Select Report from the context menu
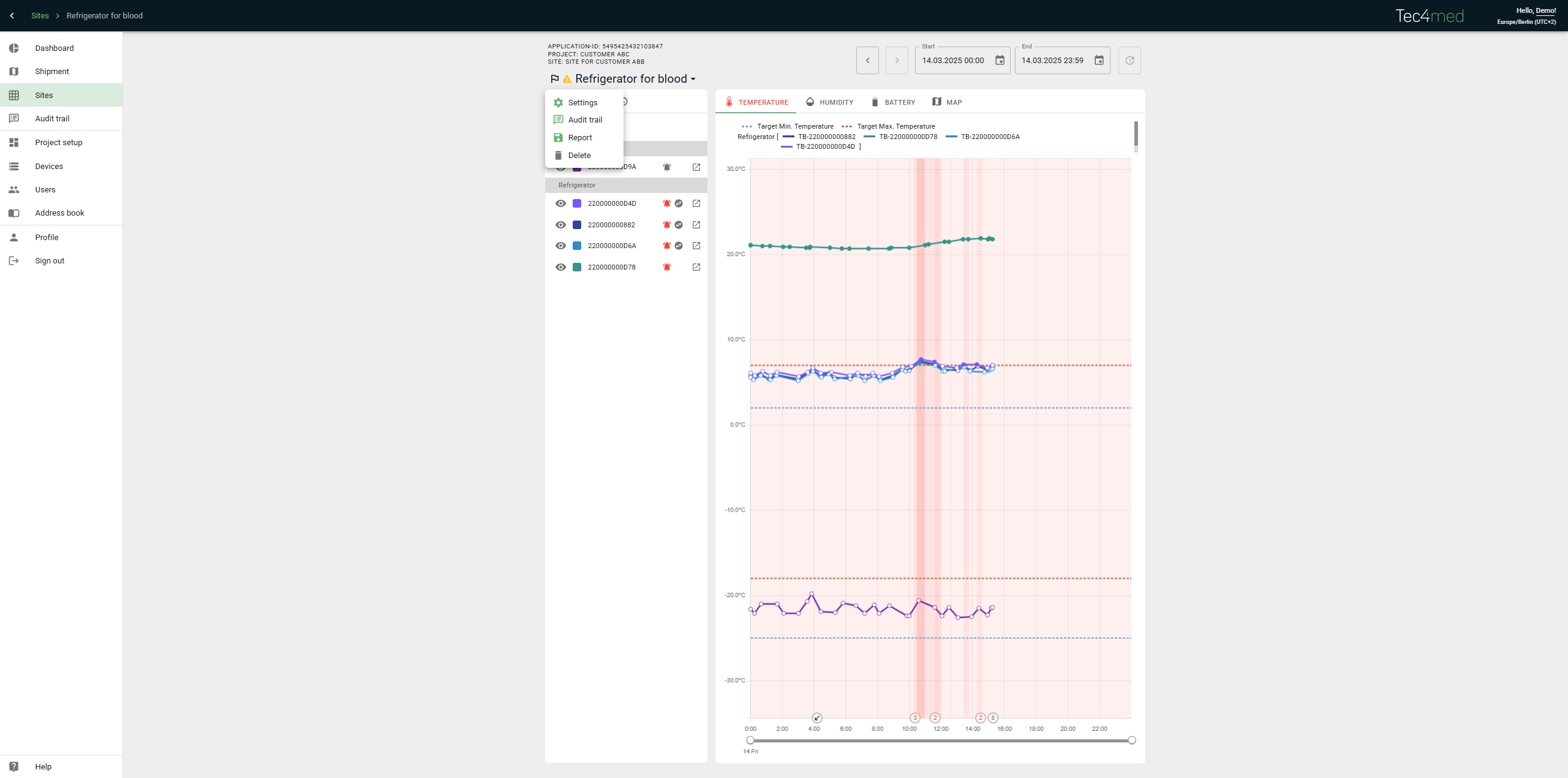This screenshot has width=1568, height=778. [x=579, y=138]
